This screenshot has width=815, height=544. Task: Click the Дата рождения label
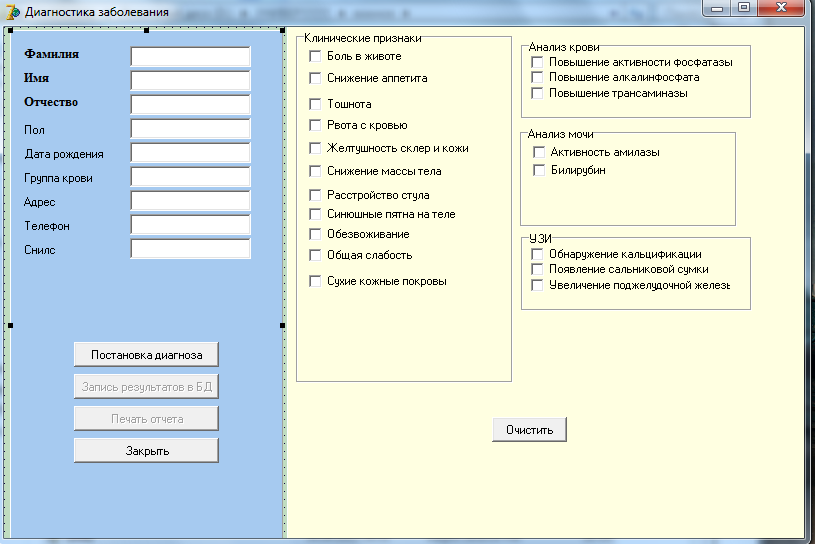point(63,154)
